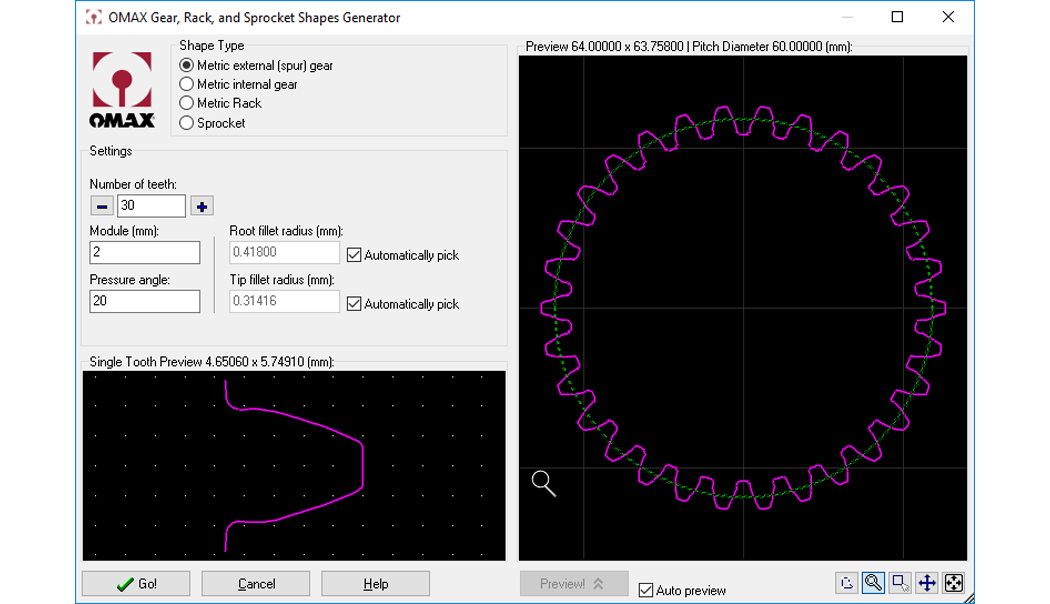
Task: Select Metric internal gear option
Action: pyautogui.click(x=186, y=85)
